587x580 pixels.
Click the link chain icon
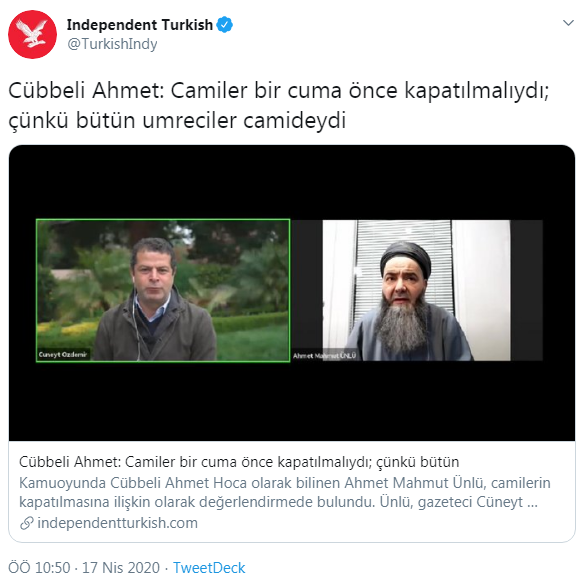click(x=27, y=523)
